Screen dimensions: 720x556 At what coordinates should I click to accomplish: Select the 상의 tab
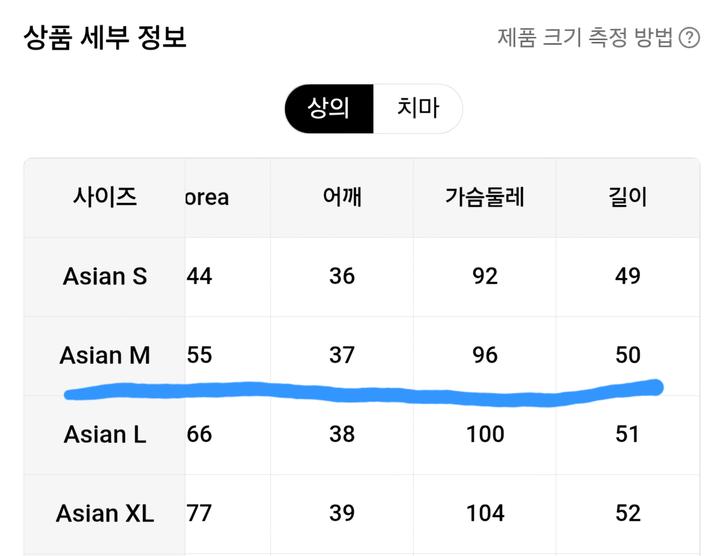328,108
